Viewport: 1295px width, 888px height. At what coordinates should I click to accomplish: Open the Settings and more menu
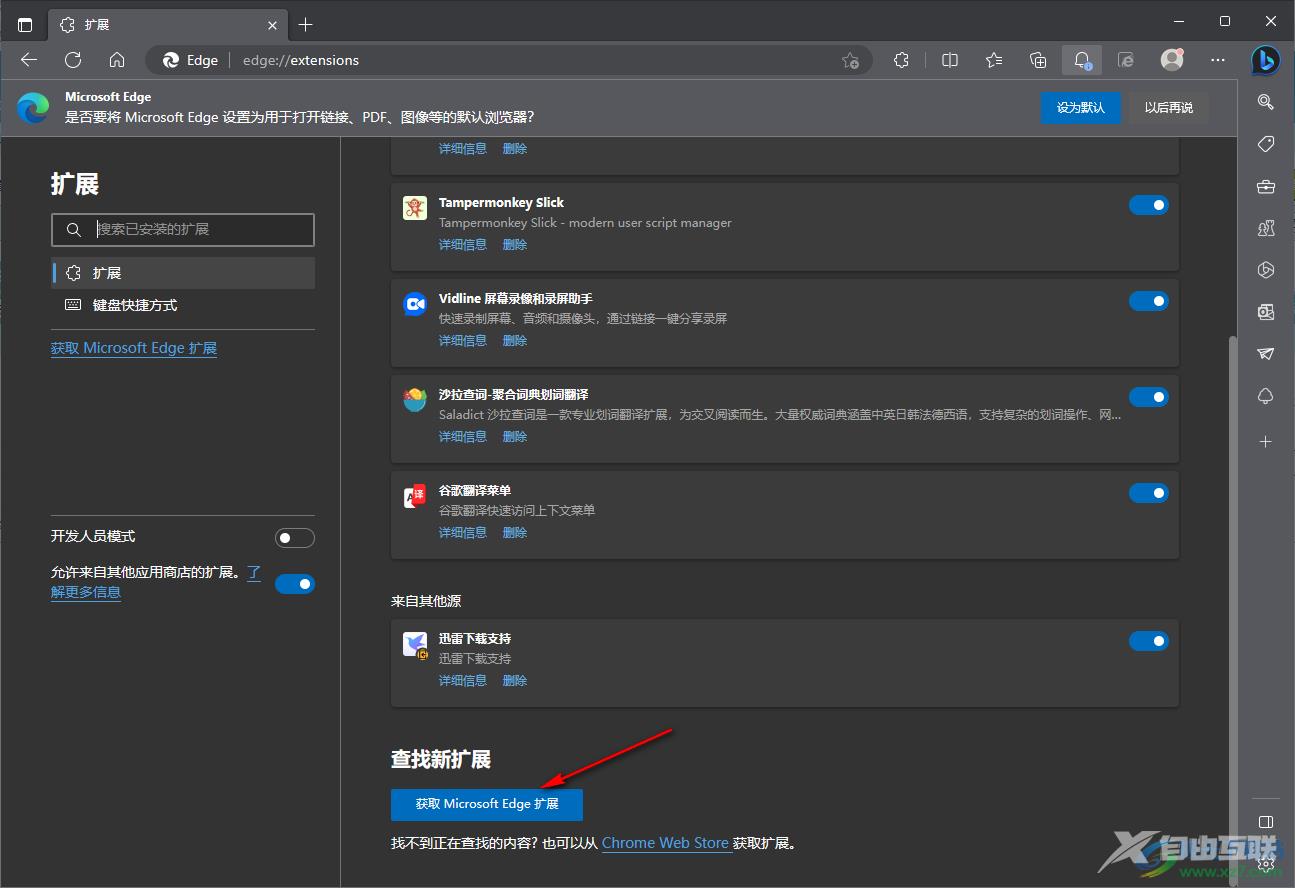tap(1218, 60)
